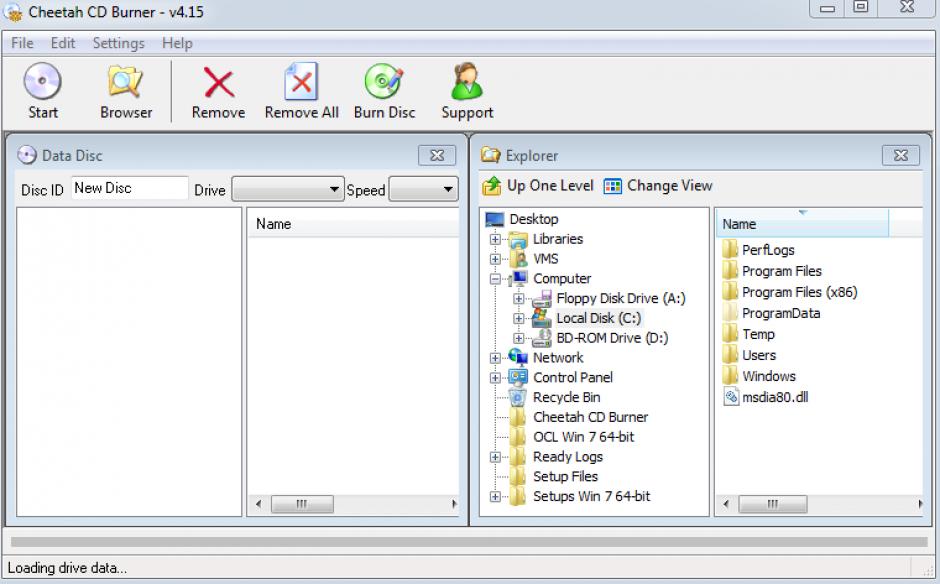Click the Control Panel icon
This screenshot has width=940, height=584.
518,377
